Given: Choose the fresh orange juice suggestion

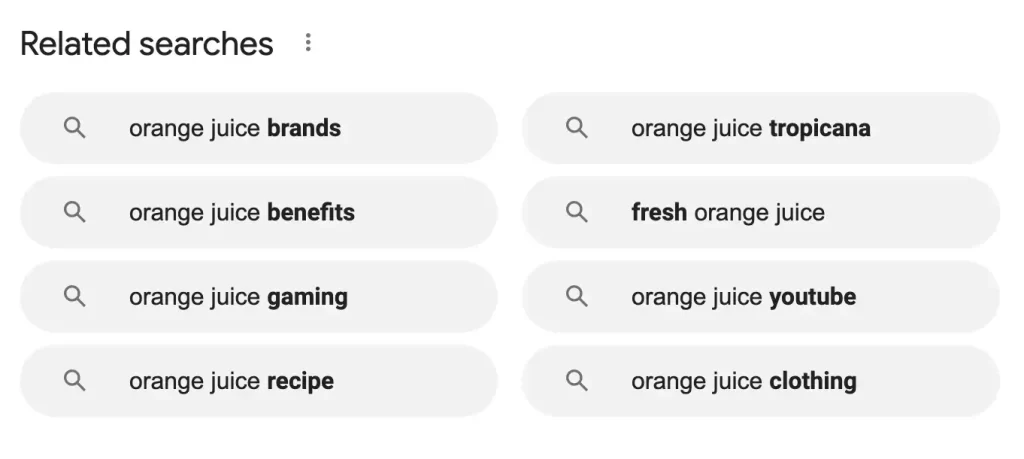Looking at the screenshot, I should (x=761, y=212).
